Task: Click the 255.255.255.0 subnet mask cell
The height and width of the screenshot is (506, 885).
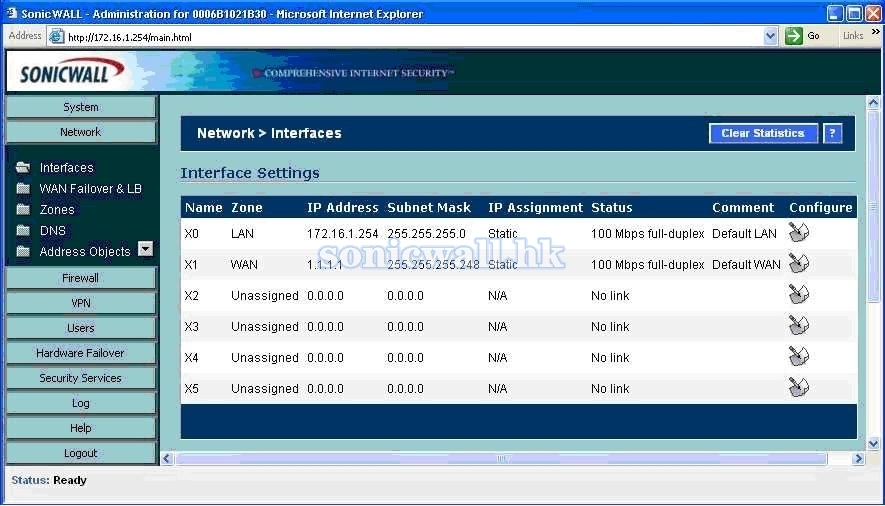Action: (x=426, y=234)
